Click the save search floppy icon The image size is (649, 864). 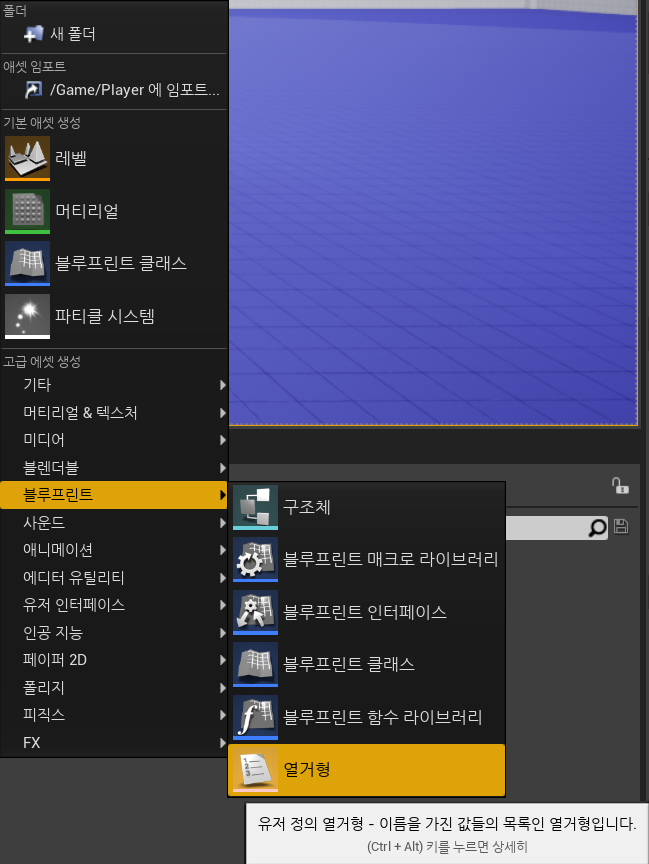tap(621, 527)
